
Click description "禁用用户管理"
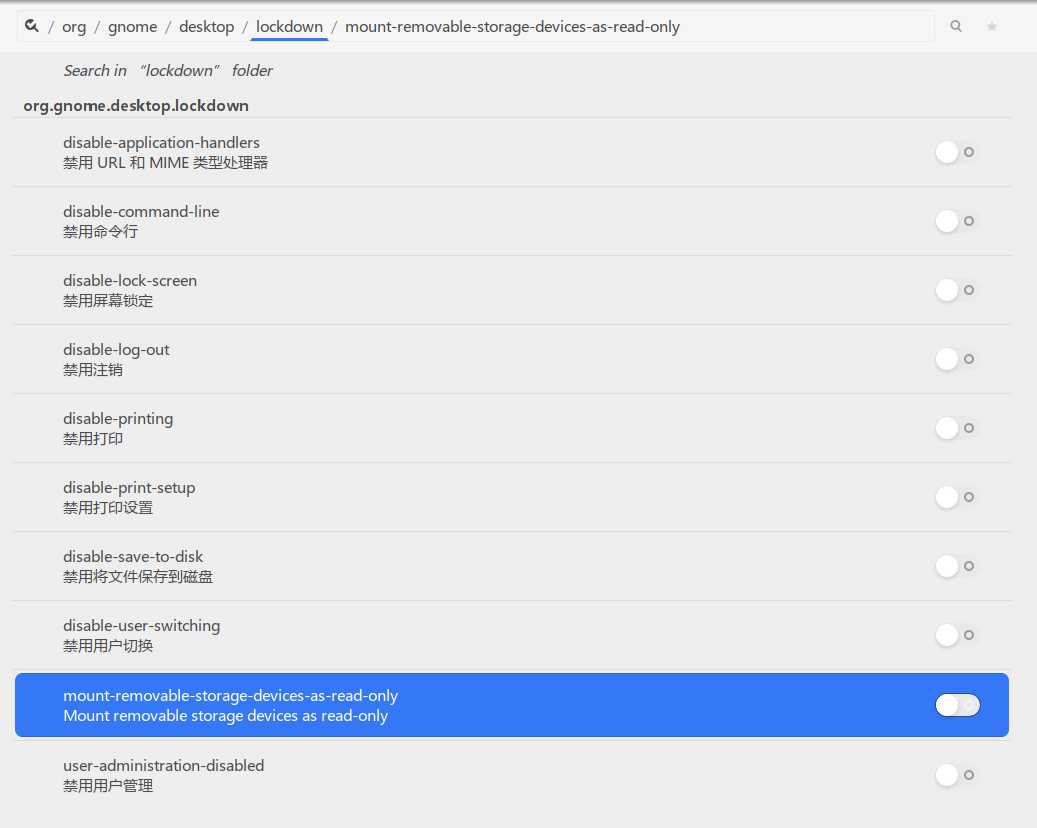[108, 786]
